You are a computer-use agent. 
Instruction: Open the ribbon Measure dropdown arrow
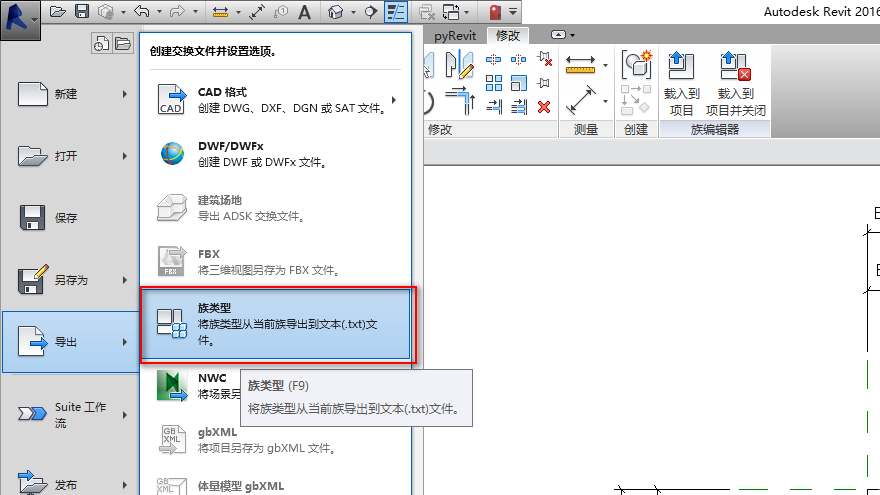[605, 66]
